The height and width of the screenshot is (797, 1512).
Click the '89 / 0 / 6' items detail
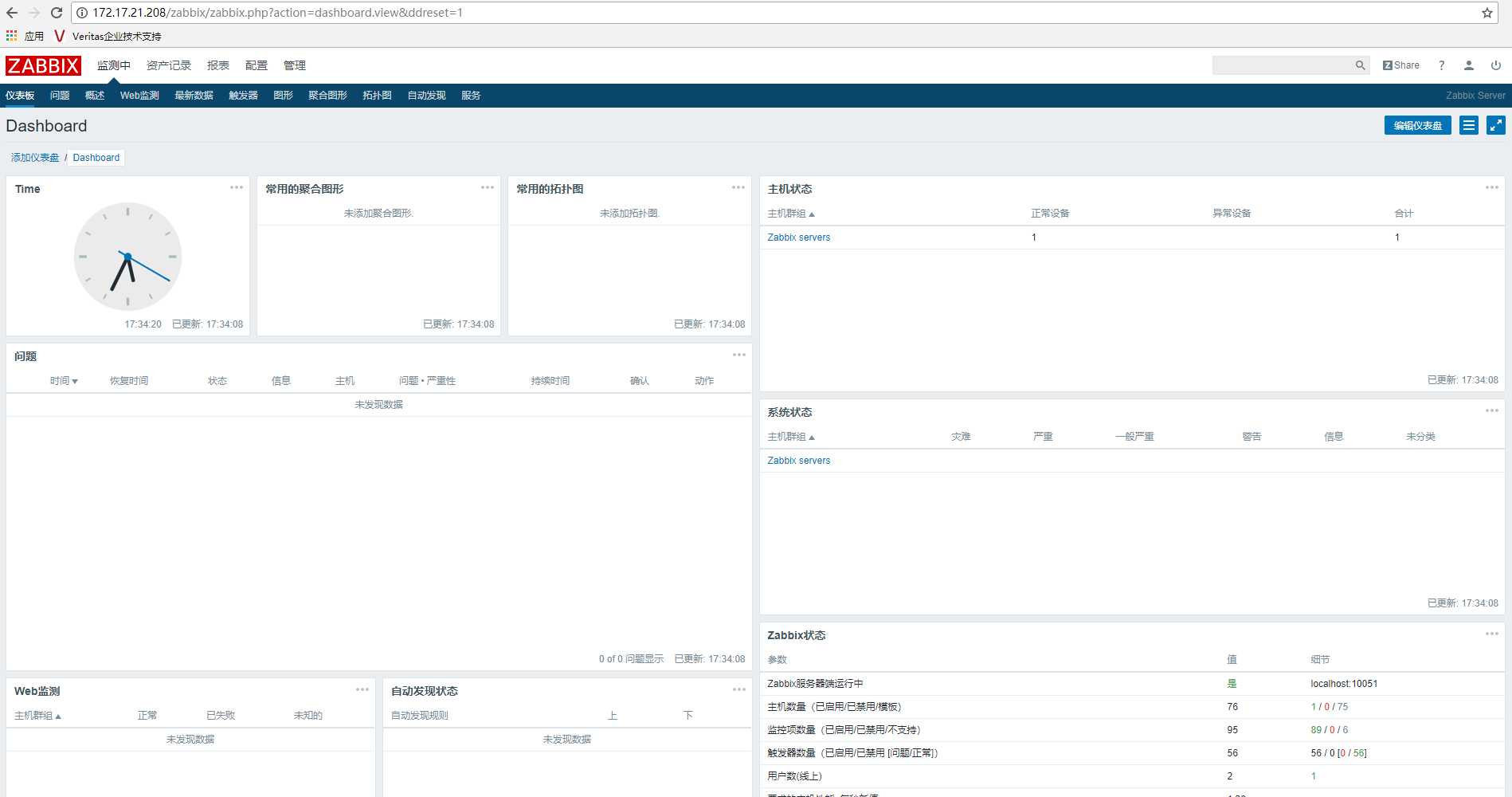1330,730
